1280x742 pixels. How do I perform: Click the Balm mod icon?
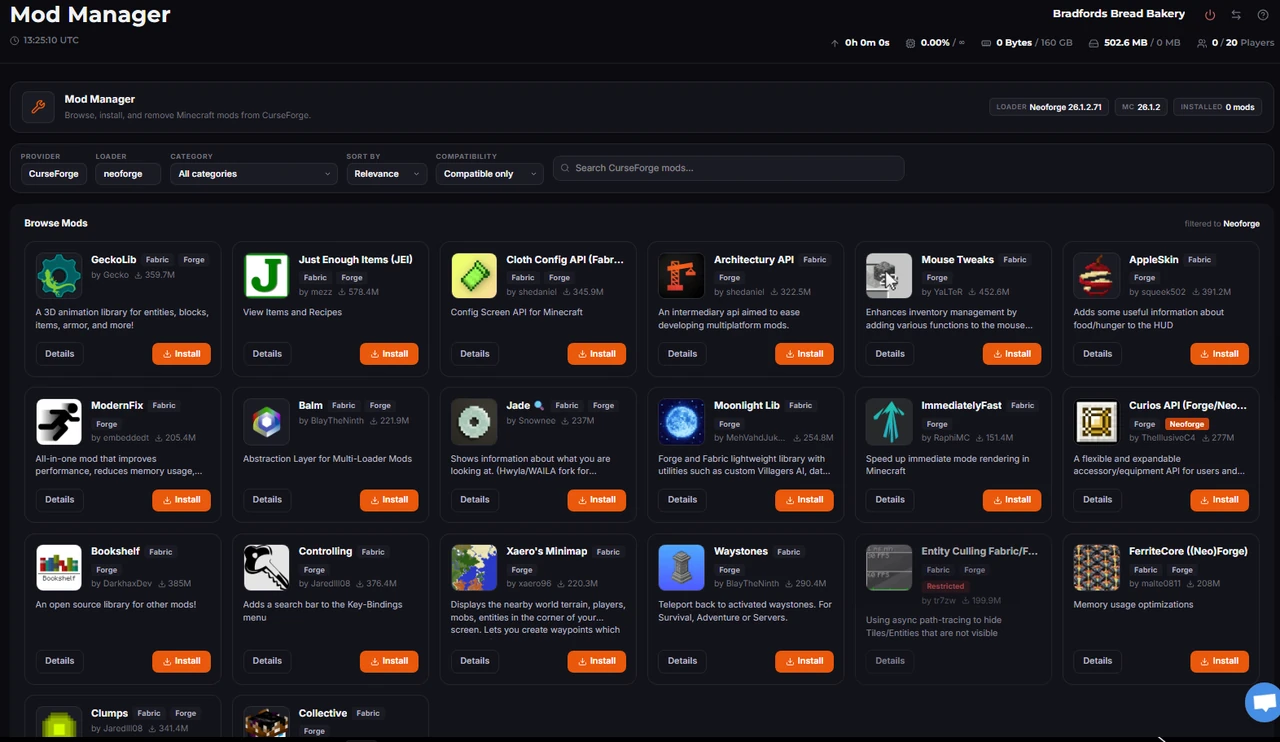click(x=266, y=422)
